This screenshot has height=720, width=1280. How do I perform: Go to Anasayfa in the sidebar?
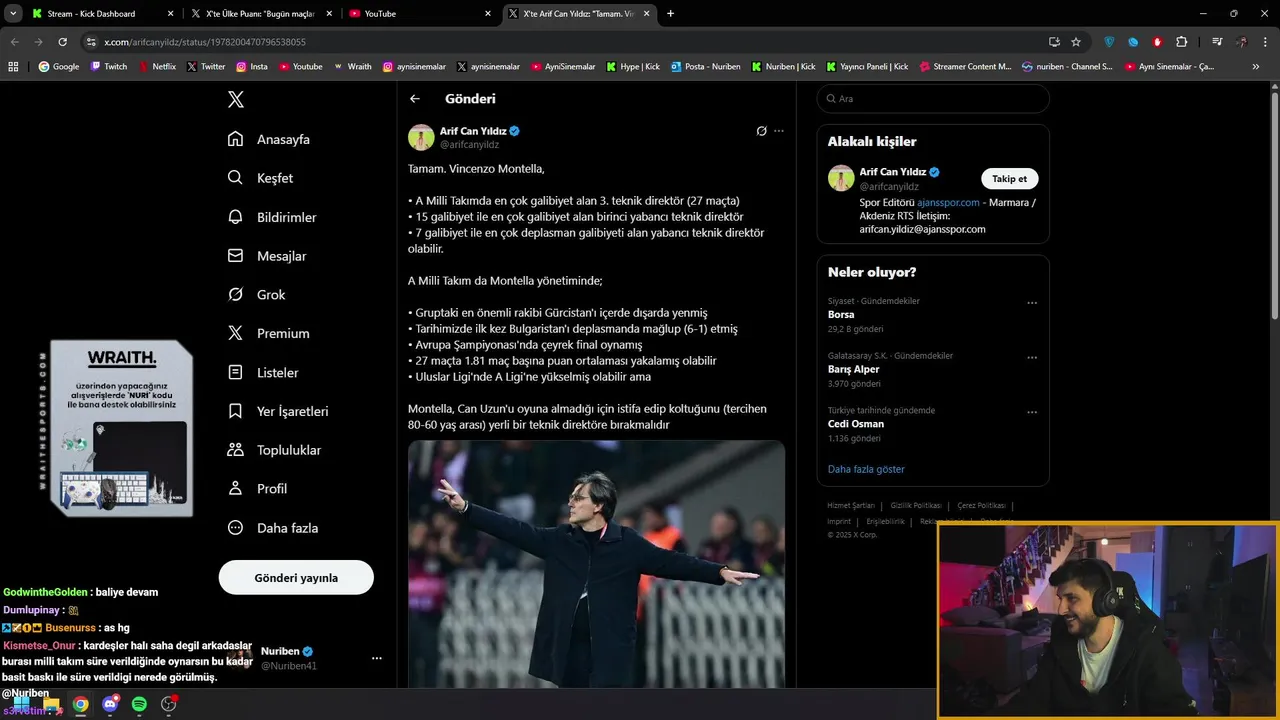[269, 139]
